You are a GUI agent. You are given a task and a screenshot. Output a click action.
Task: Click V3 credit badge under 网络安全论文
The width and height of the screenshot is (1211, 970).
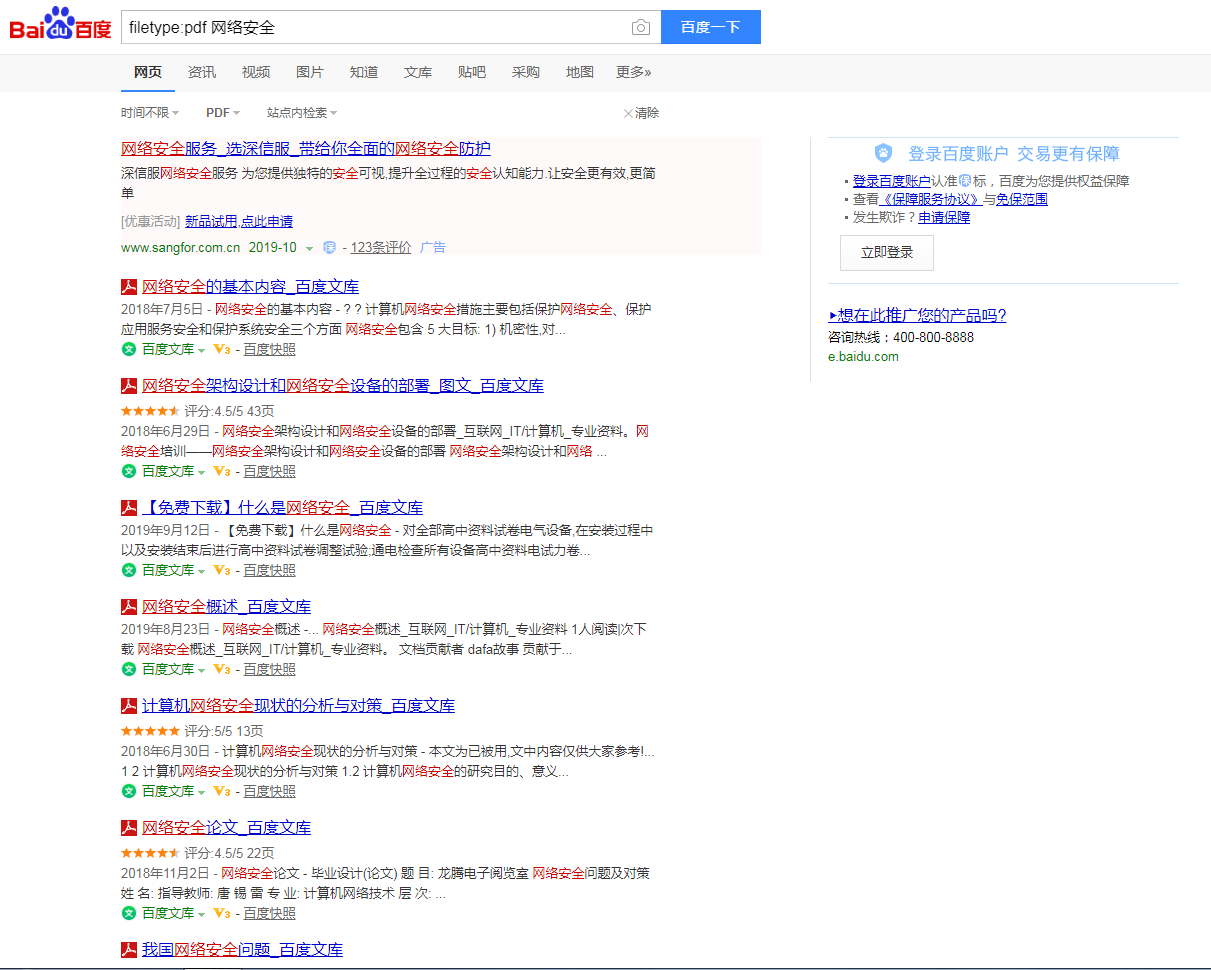(222, 913)
